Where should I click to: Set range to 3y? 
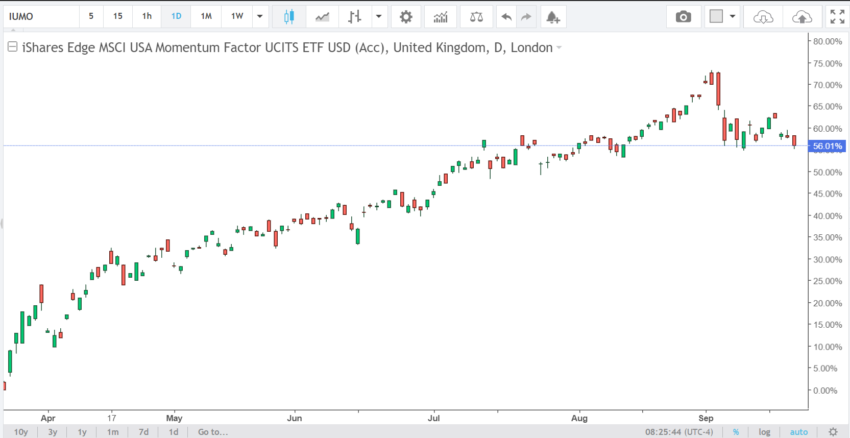pos(53,432)
